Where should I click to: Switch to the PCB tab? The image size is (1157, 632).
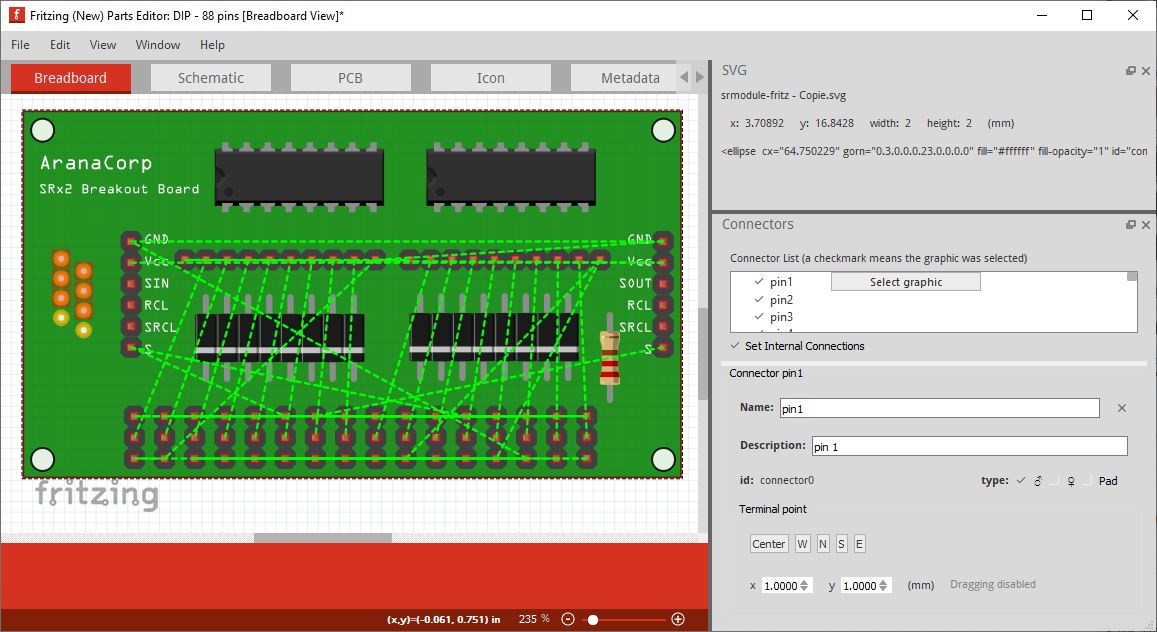(x=350, y=78)
